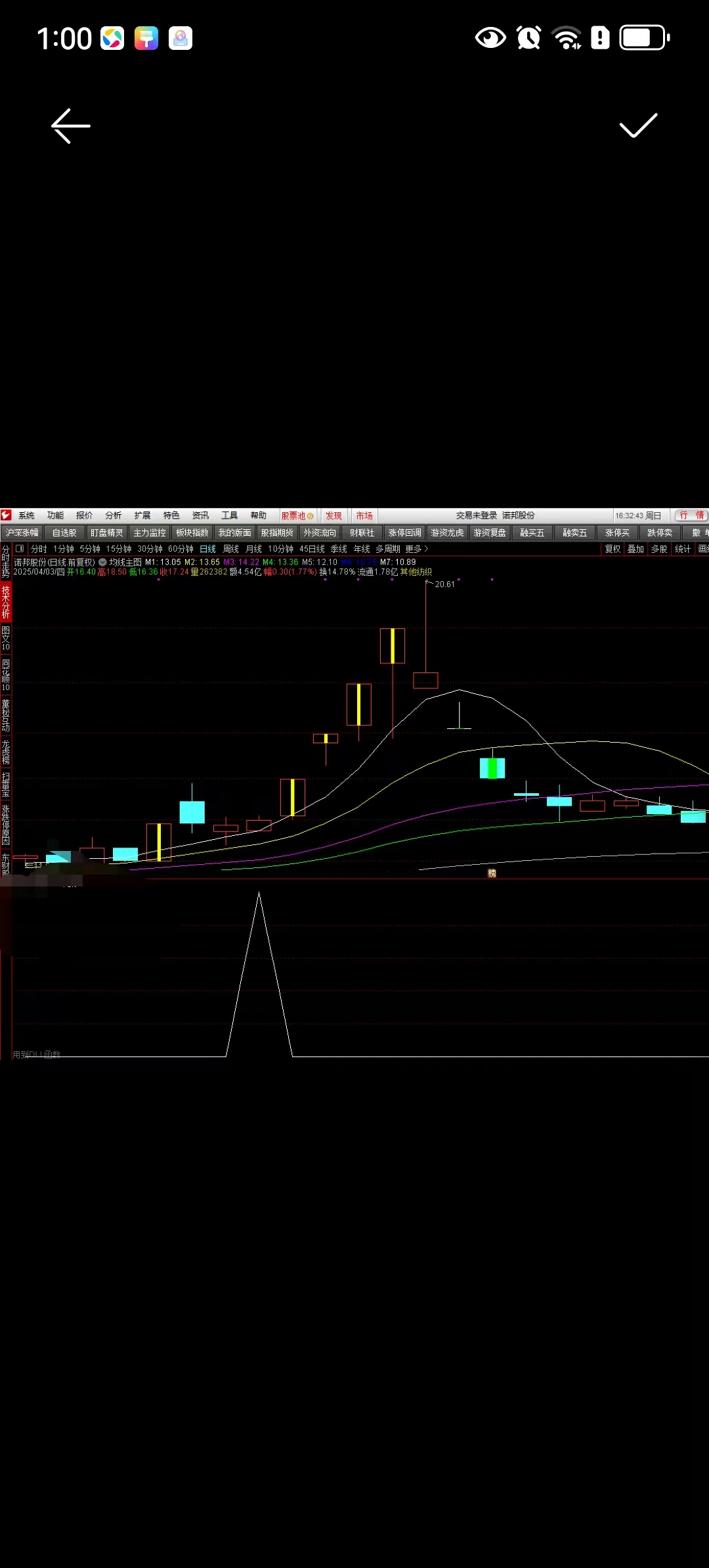Image resolution: width=709 pixels, height=1568 pixels.
Task: Switch to 45日线 period
Action: pyautogui.click(x=312, y=548)
